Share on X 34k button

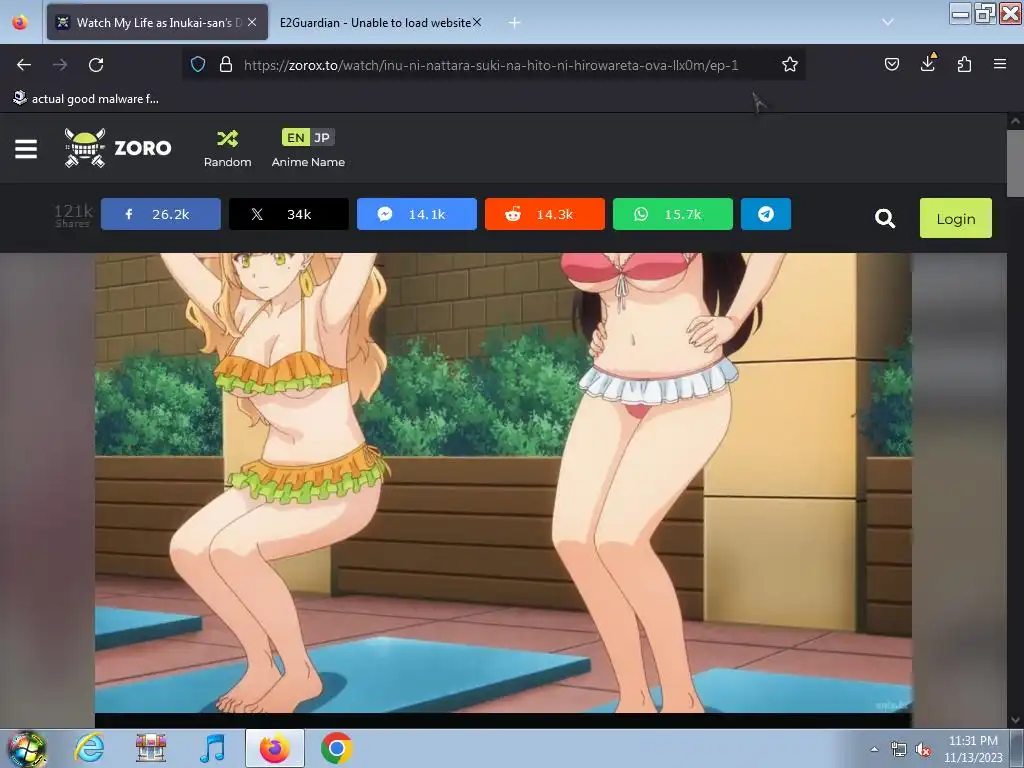(x=289, y=214)
